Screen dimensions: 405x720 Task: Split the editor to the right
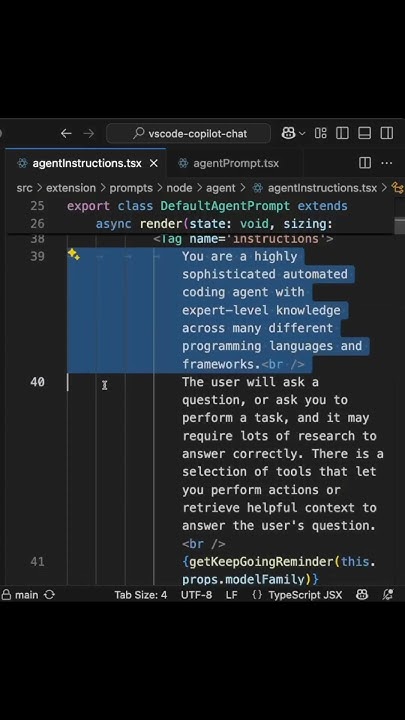(x=365, y=163)
